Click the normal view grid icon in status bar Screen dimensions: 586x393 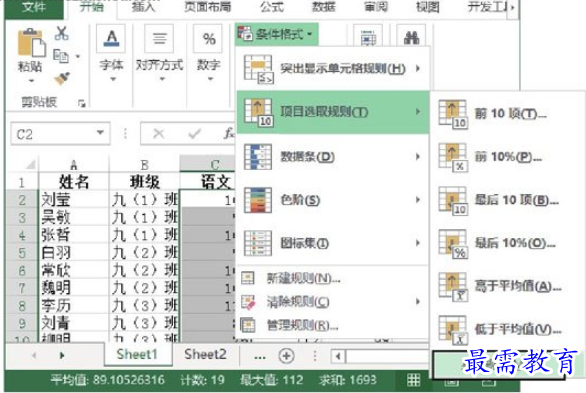(x=413, y=380)
